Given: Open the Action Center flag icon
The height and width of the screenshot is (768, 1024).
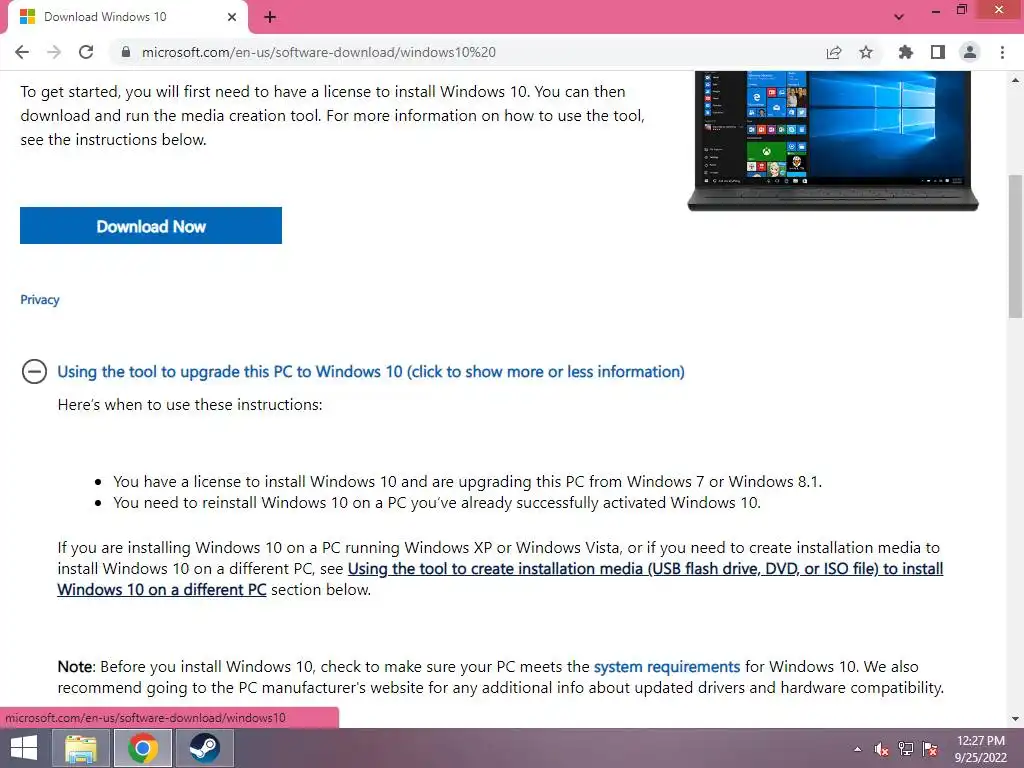Looking at the screenshot, I should (x=930, y=749).
